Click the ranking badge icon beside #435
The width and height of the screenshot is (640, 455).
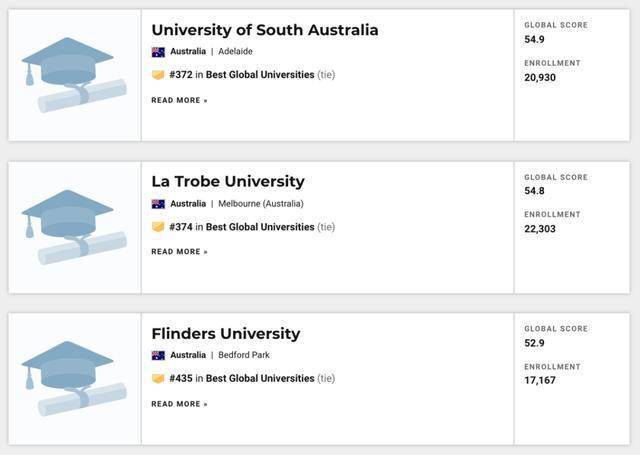158,379
